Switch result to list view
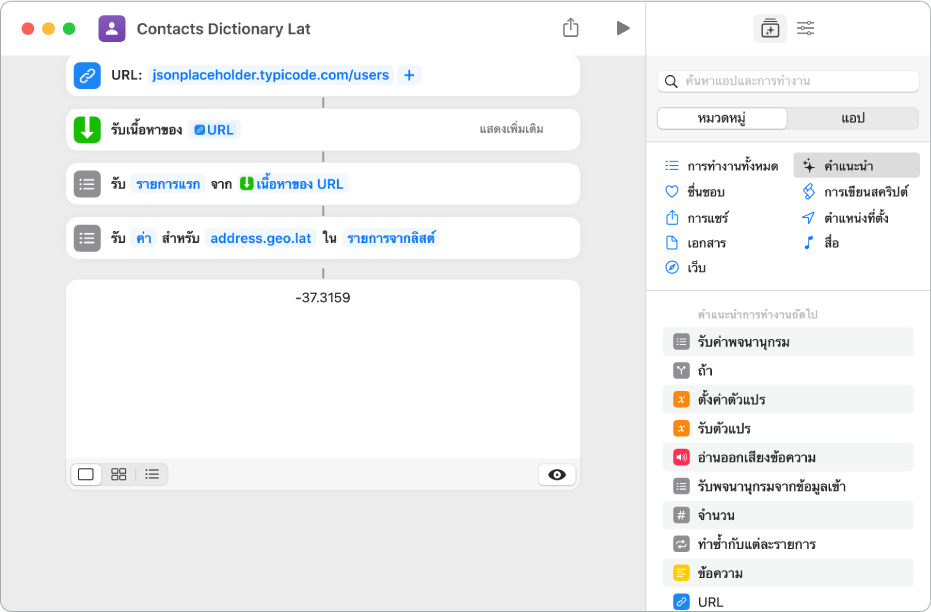Image resolution: width=931 pixels, height=612 pixels. tap(152, 474)
